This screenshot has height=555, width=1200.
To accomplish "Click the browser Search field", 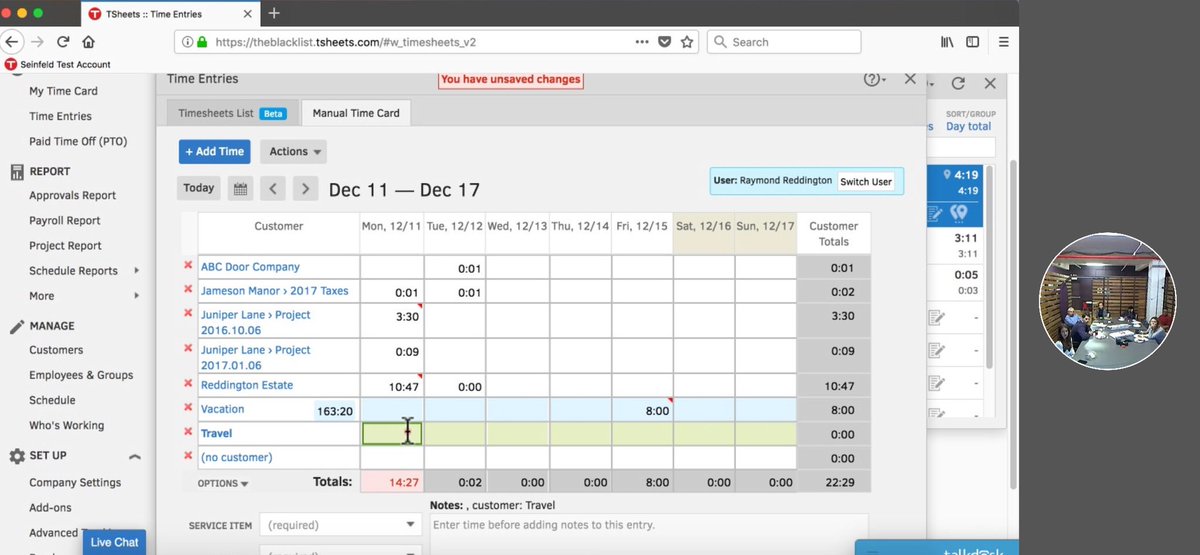I will coord(784,42).
